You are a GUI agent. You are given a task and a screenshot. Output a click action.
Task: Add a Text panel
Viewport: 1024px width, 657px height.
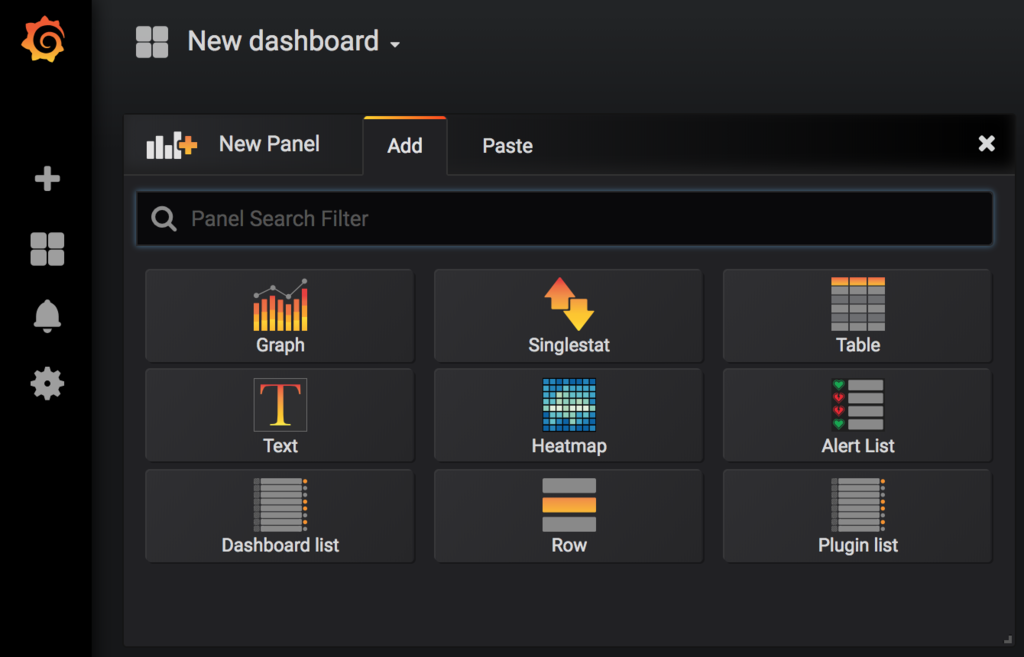click(280, 415)
